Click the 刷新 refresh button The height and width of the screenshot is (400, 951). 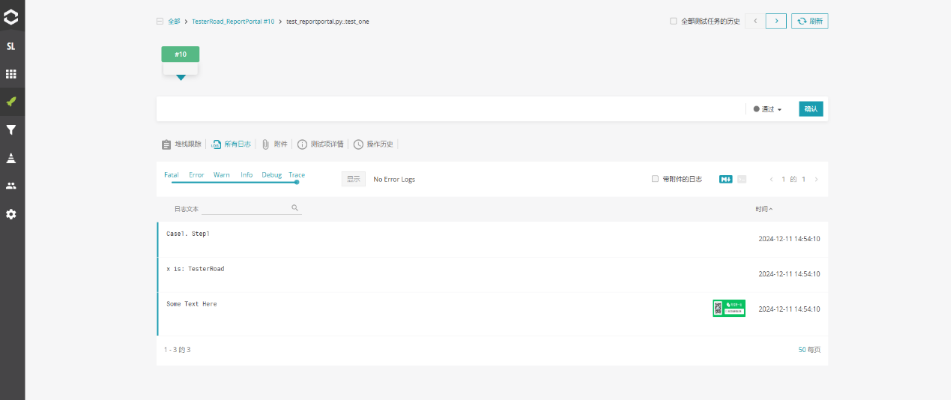click(x=810, y=21)
